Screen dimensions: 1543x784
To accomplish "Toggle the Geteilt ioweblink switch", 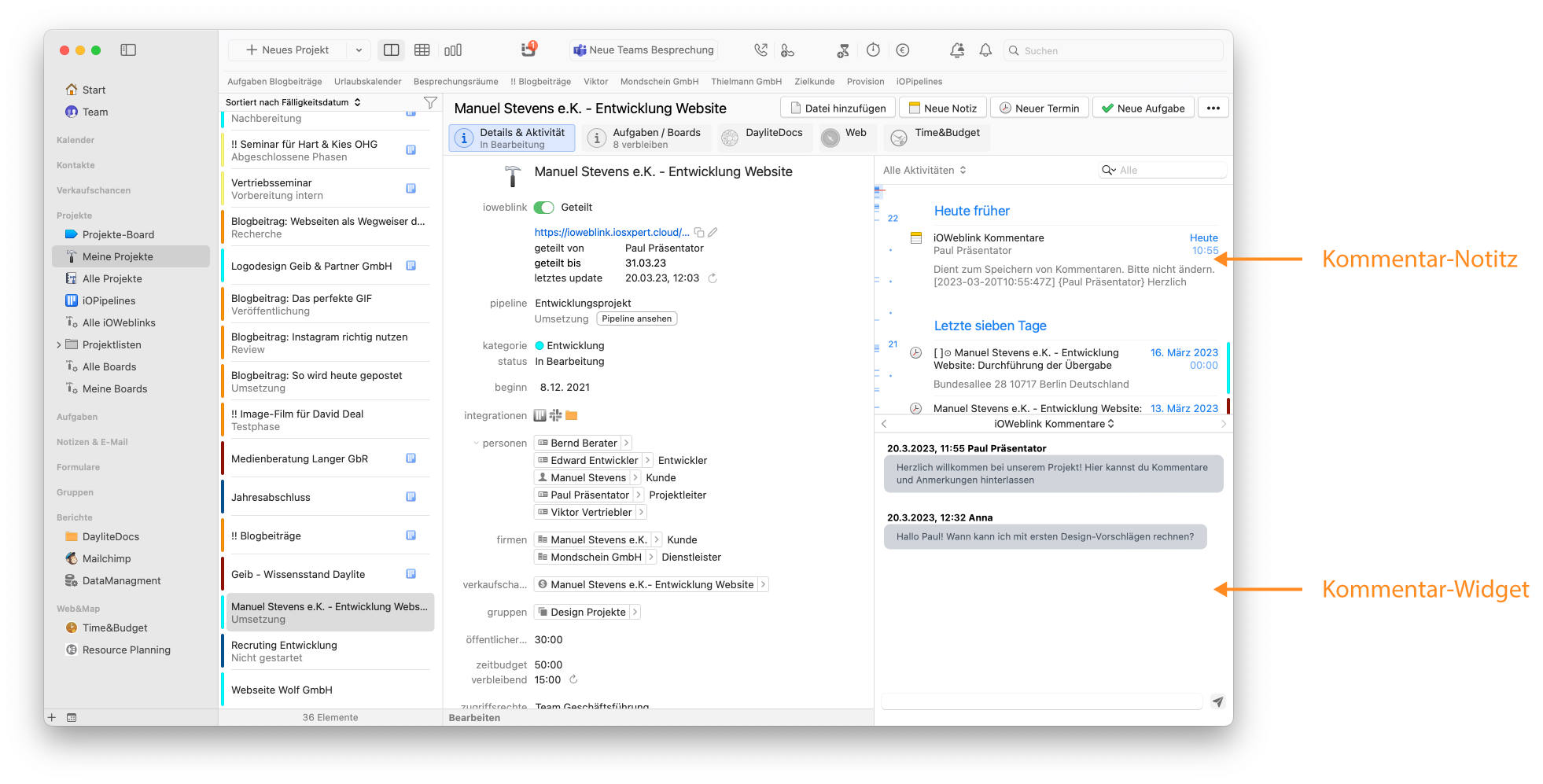I will tap(543, 208).
